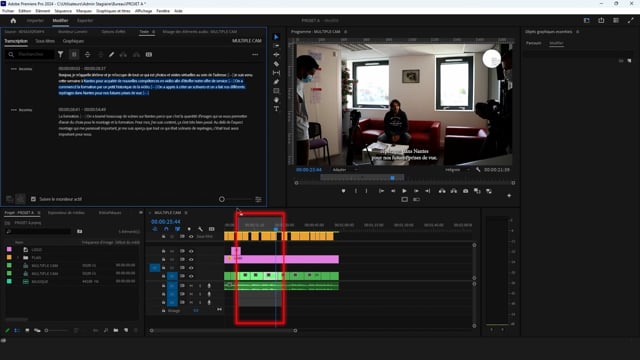Image resolution: width=640 pixels, height=360 pixels.
Task: Toggle snap magnet in timeline
Action: coord(166,229)
